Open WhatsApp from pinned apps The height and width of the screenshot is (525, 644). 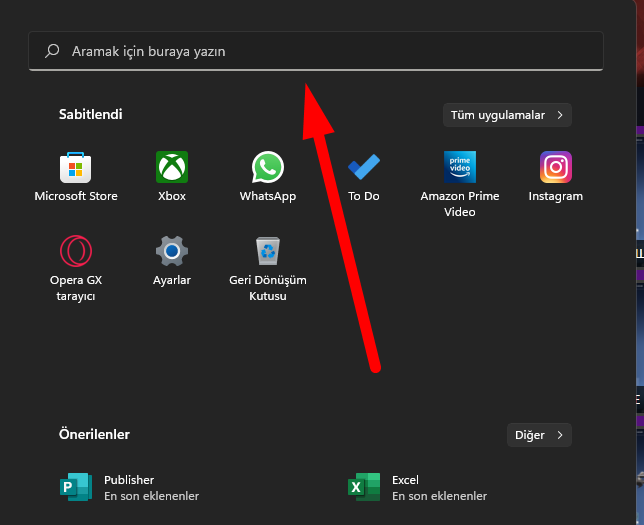tap(268, 177)
